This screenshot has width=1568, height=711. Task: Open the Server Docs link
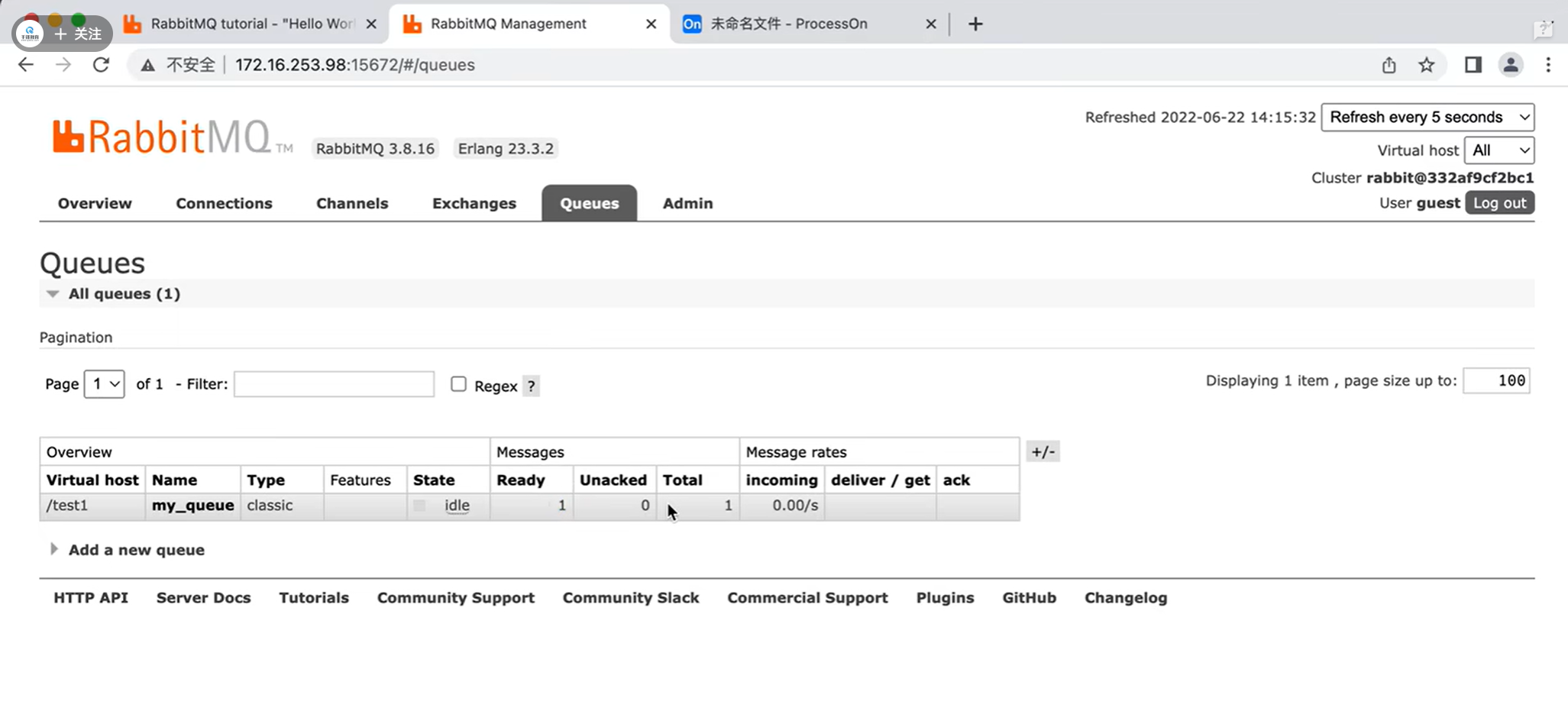pyautogui.click(x=203, y=598)
